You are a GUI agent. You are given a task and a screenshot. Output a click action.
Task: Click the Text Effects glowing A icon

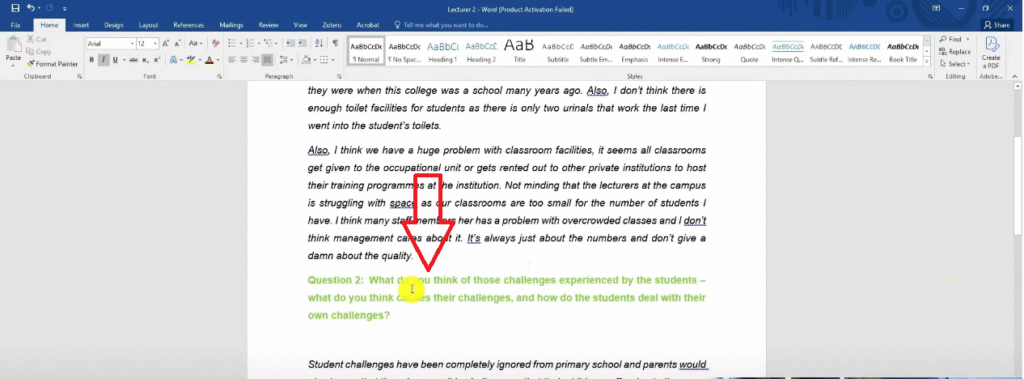(x=174, y=60)
